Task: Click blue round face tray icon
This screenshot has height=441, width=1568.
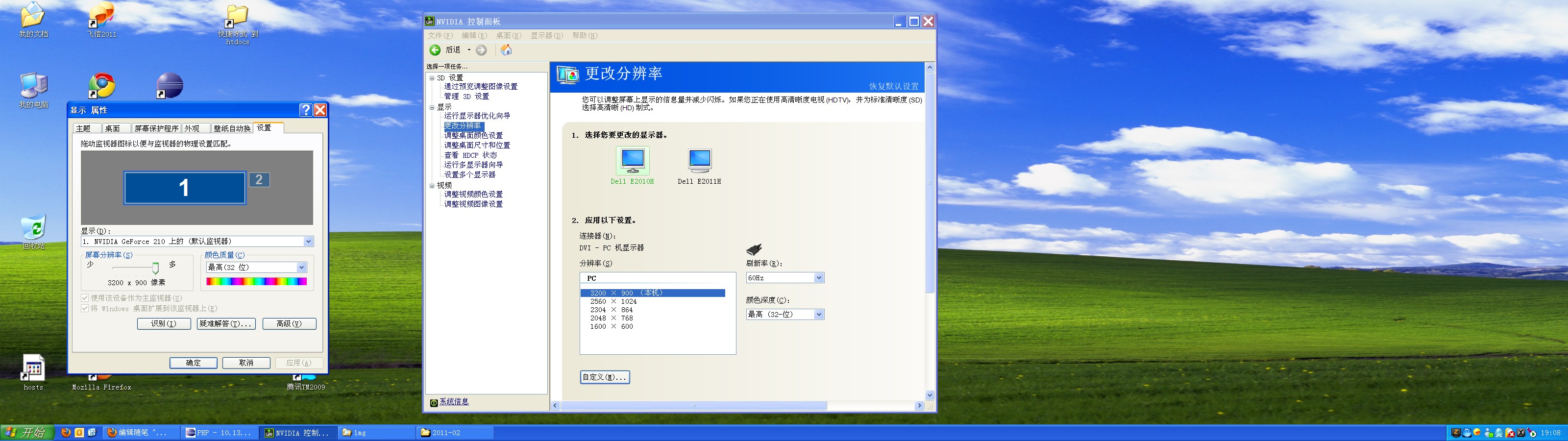Action: coord(1467,433)
